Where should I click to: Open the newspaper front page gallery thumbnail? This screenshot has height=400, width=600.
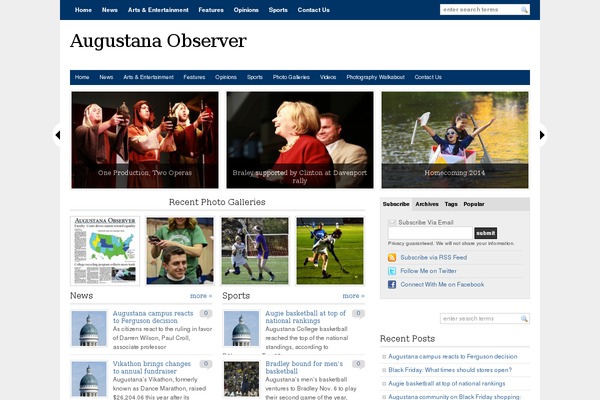pos(105,251)
